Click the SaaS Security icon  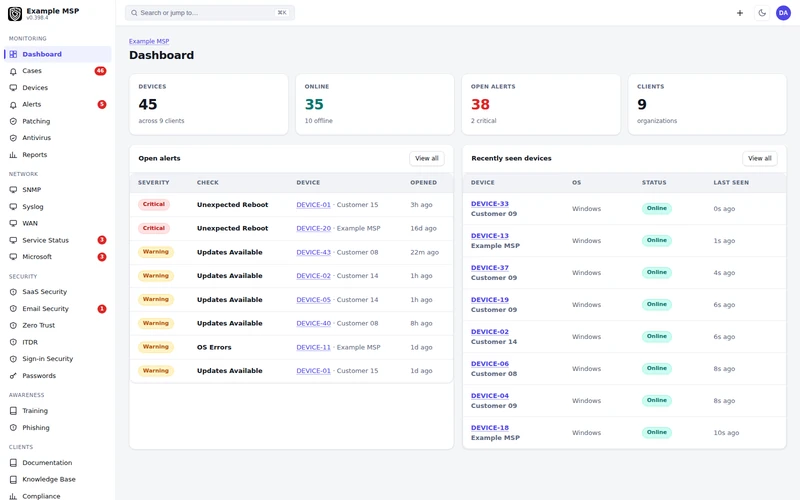pyautogui.click(x=13, y=292)
